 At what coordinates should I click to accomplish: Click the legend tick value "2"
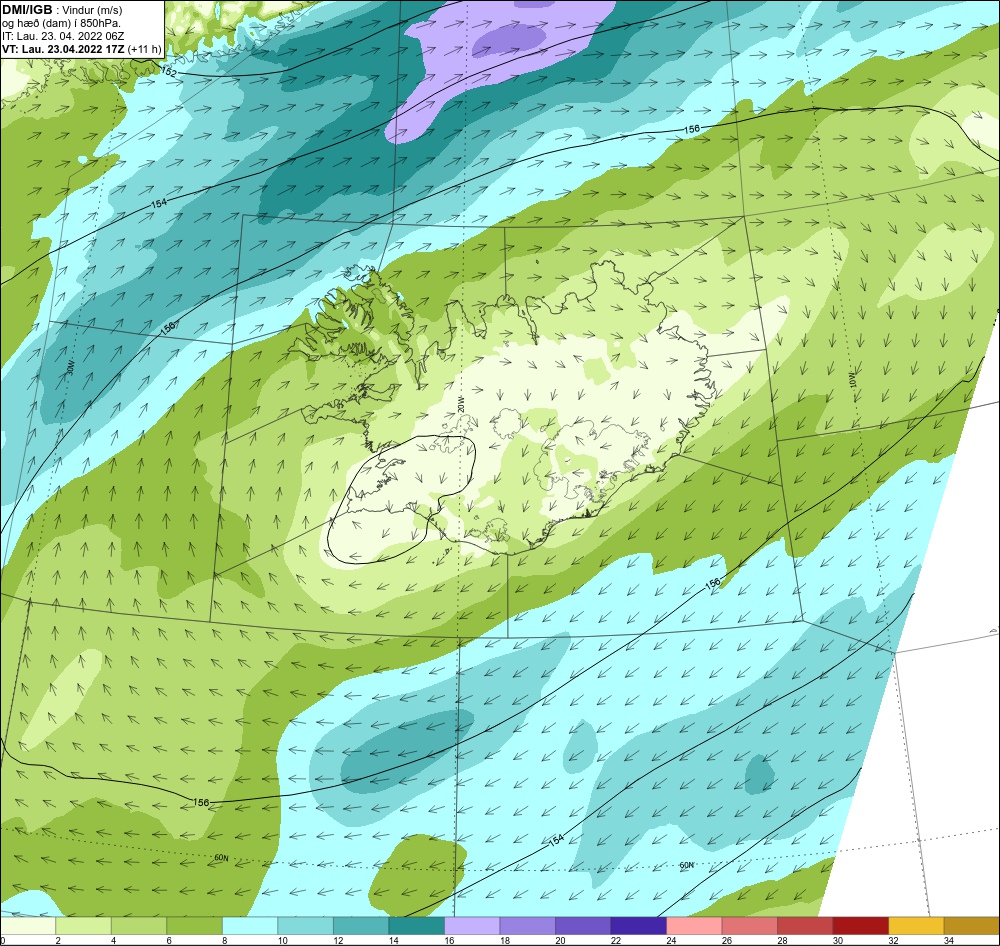[x=58, y=940]
